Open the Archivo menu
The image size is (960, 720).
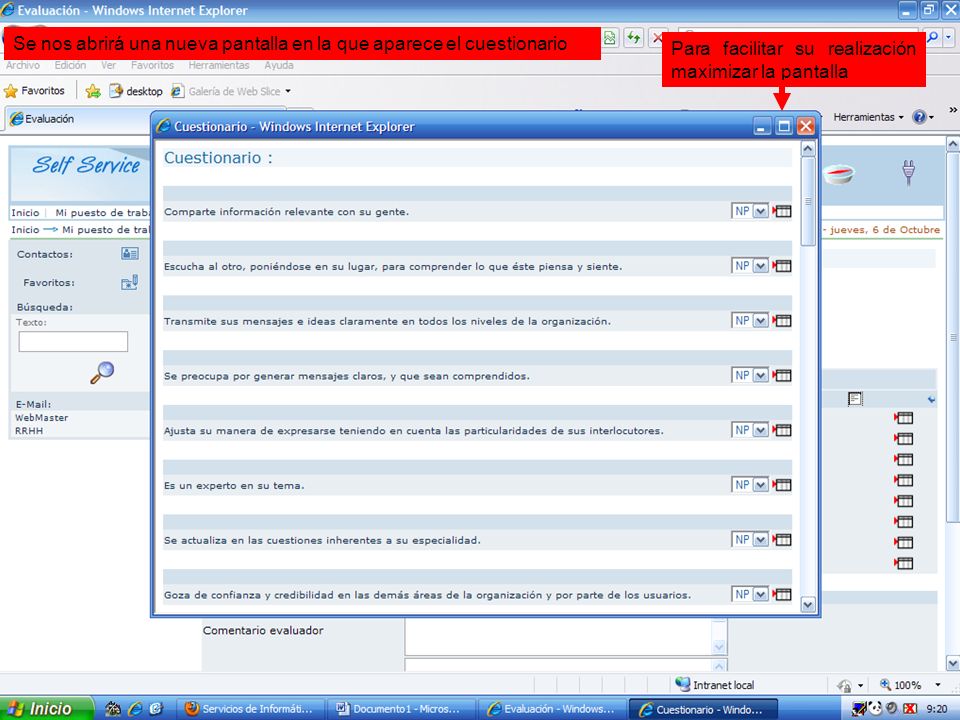pos(23,65)
